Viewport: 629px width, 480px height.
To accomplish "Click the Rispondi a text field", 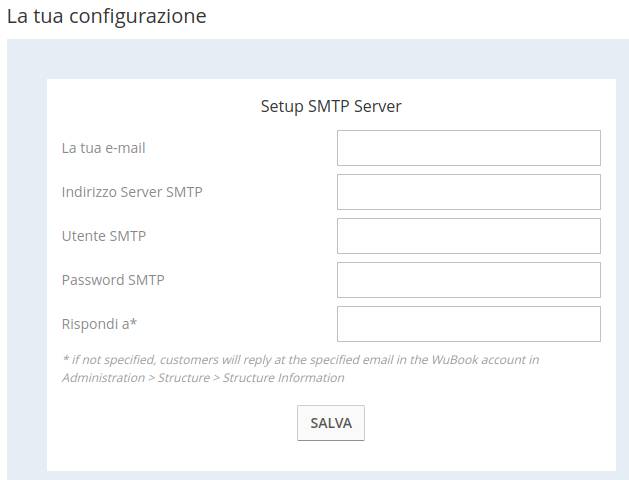I will (469, 324).
